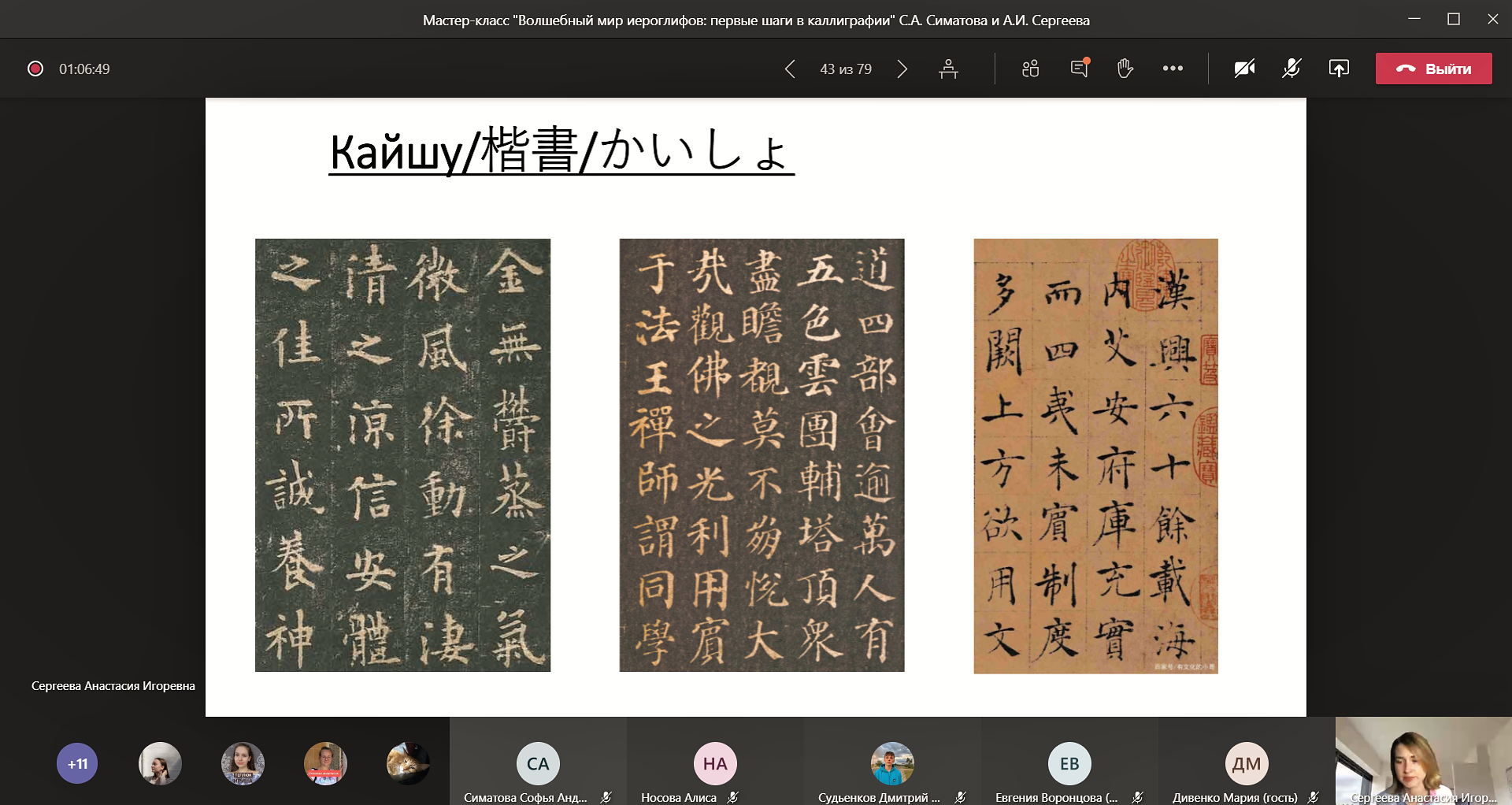Select Симатова Софья participant tile
Screen dimensions: 1512x805
(x=538, y=762)
